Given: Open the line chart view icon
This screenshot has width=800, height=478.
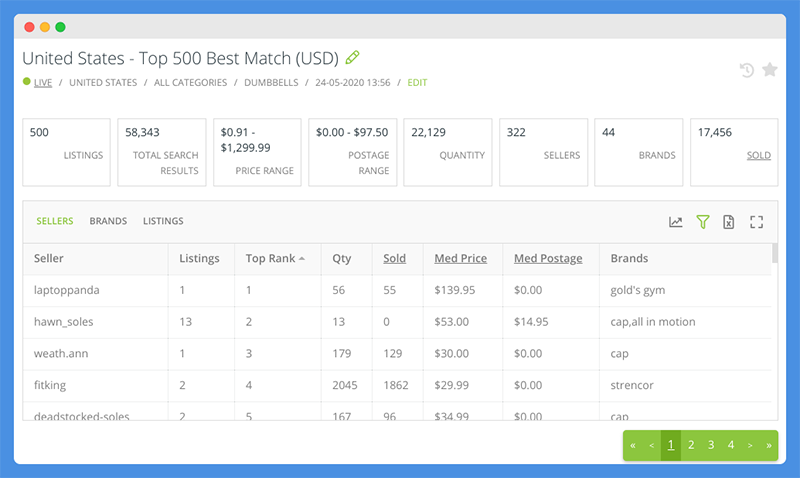Looking at the screenshot, I should [x=676, y=222].
